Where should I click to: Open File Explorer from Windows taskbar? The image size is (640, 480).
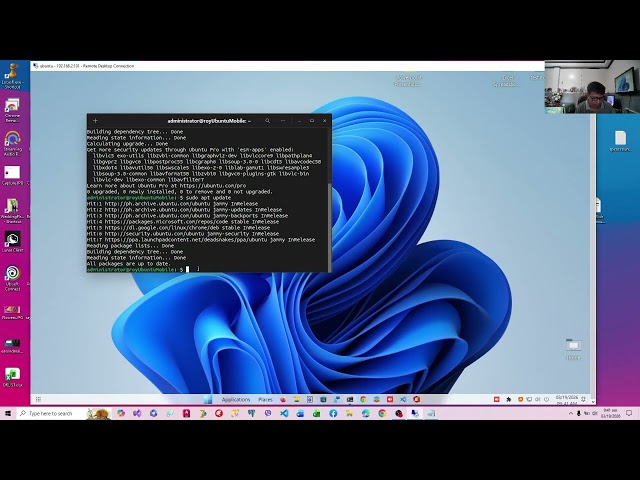coord(349,413)
